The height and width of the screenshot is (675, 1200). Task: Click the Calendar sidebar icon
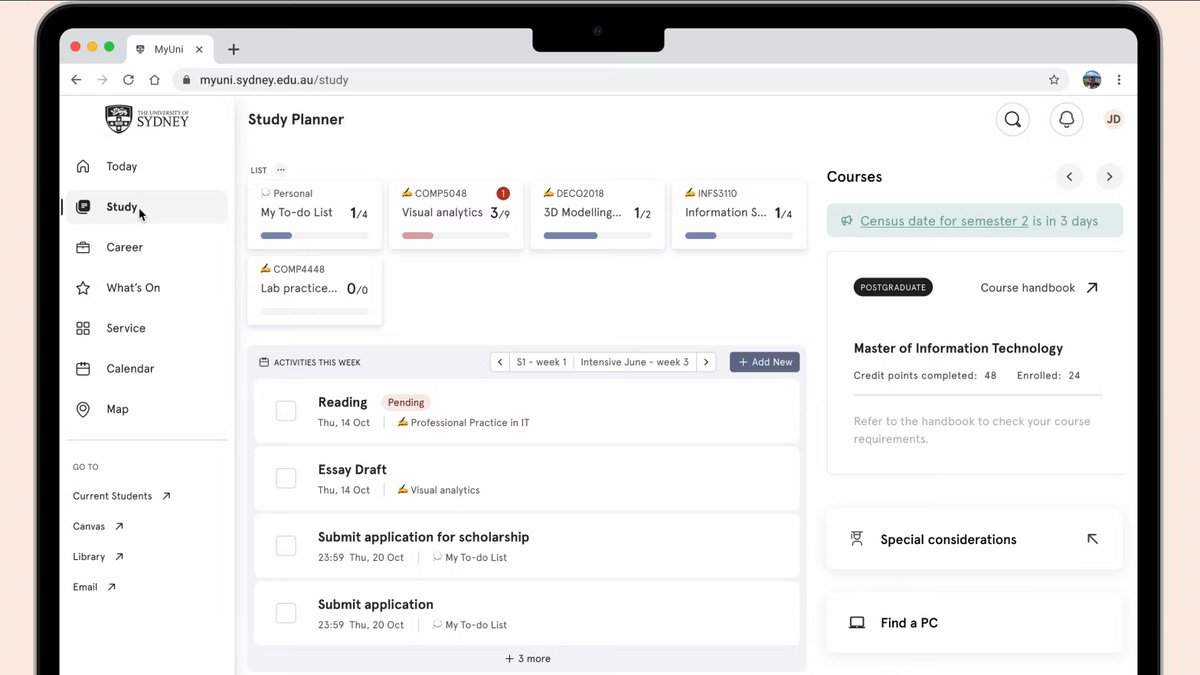coord(83,369)
